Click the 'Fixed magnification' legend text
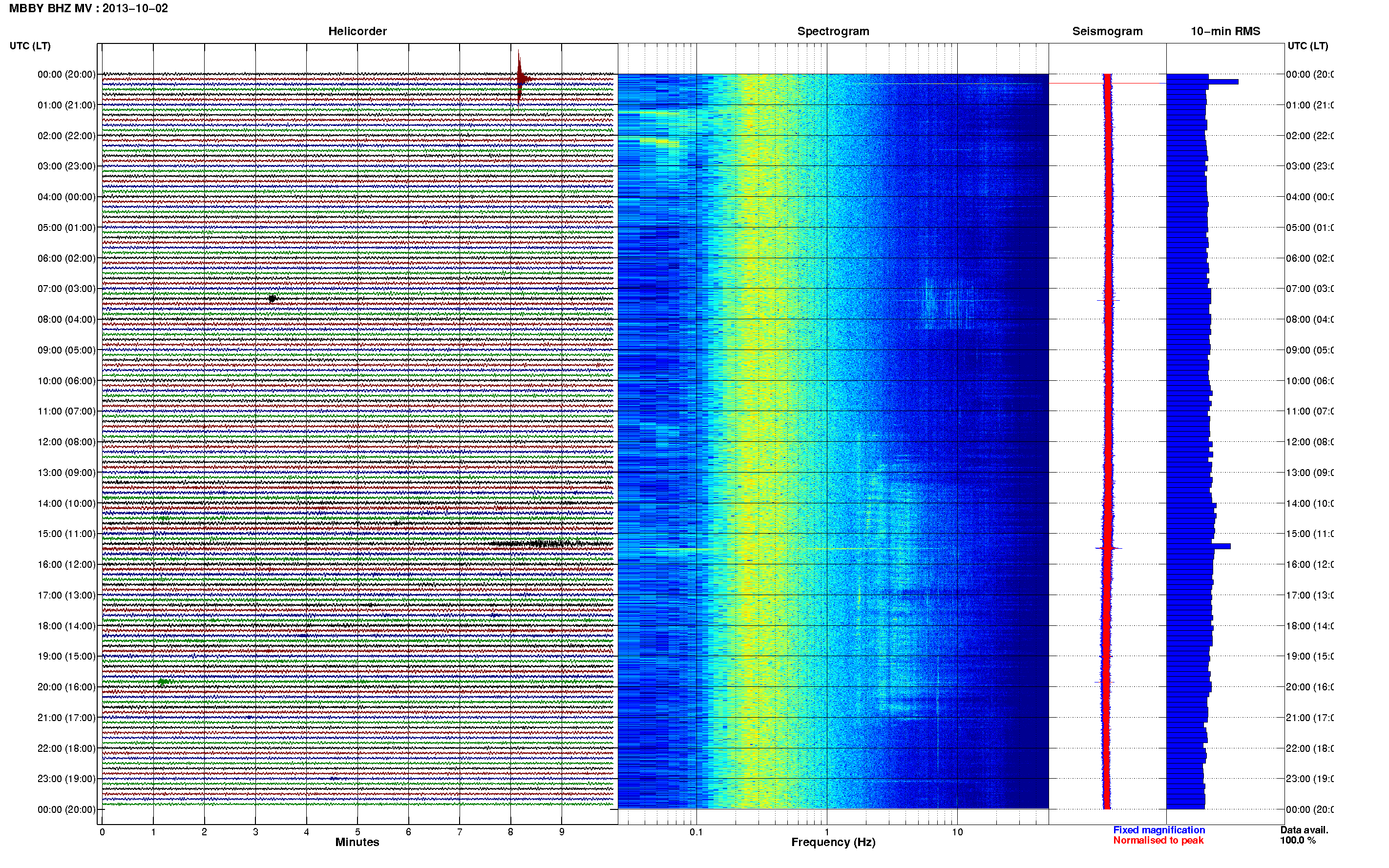 click(x=1159, y=830)
